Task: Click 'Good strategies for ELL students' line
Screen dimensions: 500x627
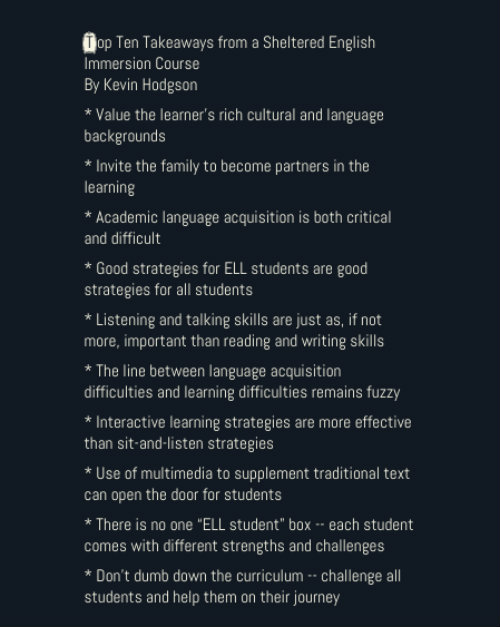Action: coord(226,269)
